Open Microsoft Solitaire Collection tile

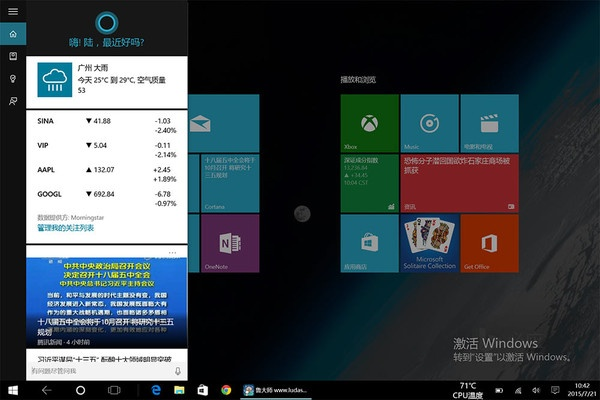(x=428, y=243)
